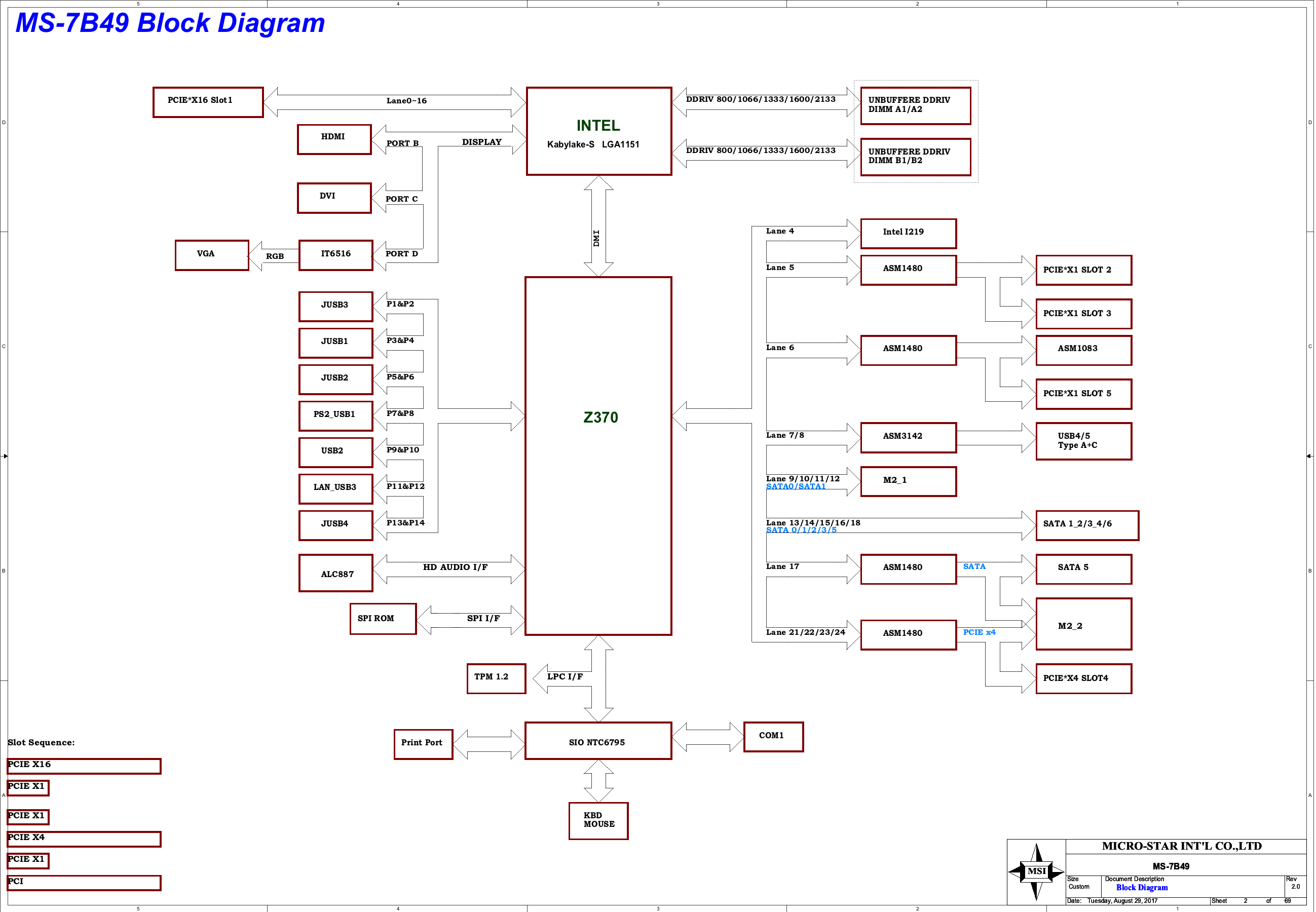1316x912 pixels.
Task: Select the M2_2 block
Action: tap(1083, 623)
